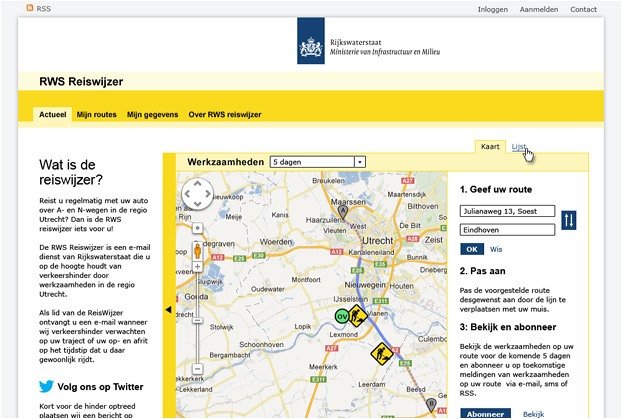Select the Actueel tab
This screenshot has width=622, height=419.
52,114
